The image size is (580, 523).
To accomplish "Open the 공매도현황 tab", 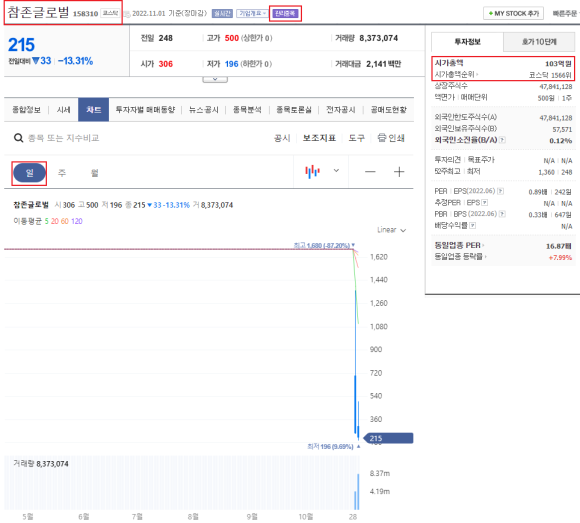I will 388,109.
